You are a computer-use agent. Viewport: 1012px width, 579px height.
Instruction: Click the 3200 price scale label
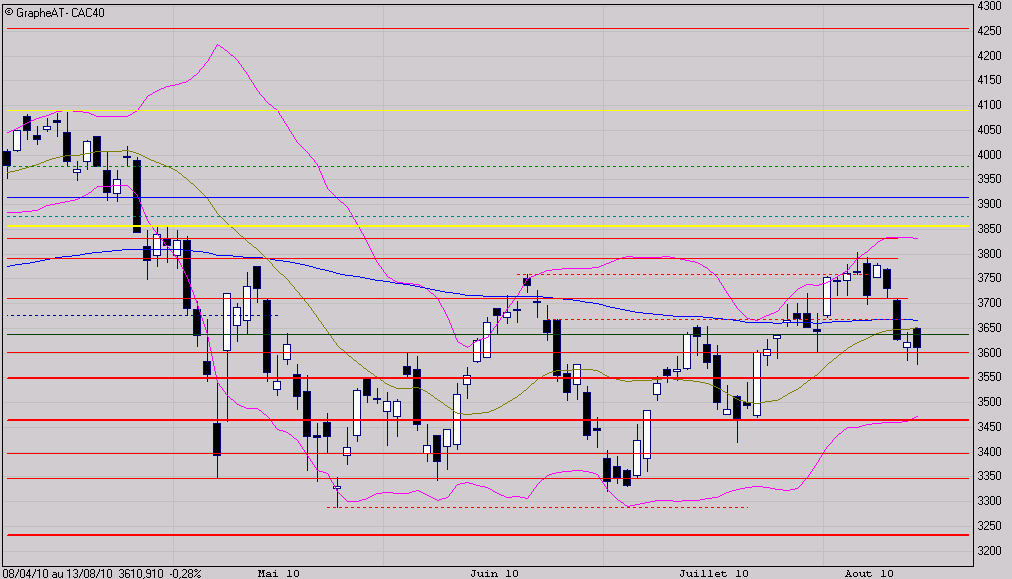tap(989, 551)
